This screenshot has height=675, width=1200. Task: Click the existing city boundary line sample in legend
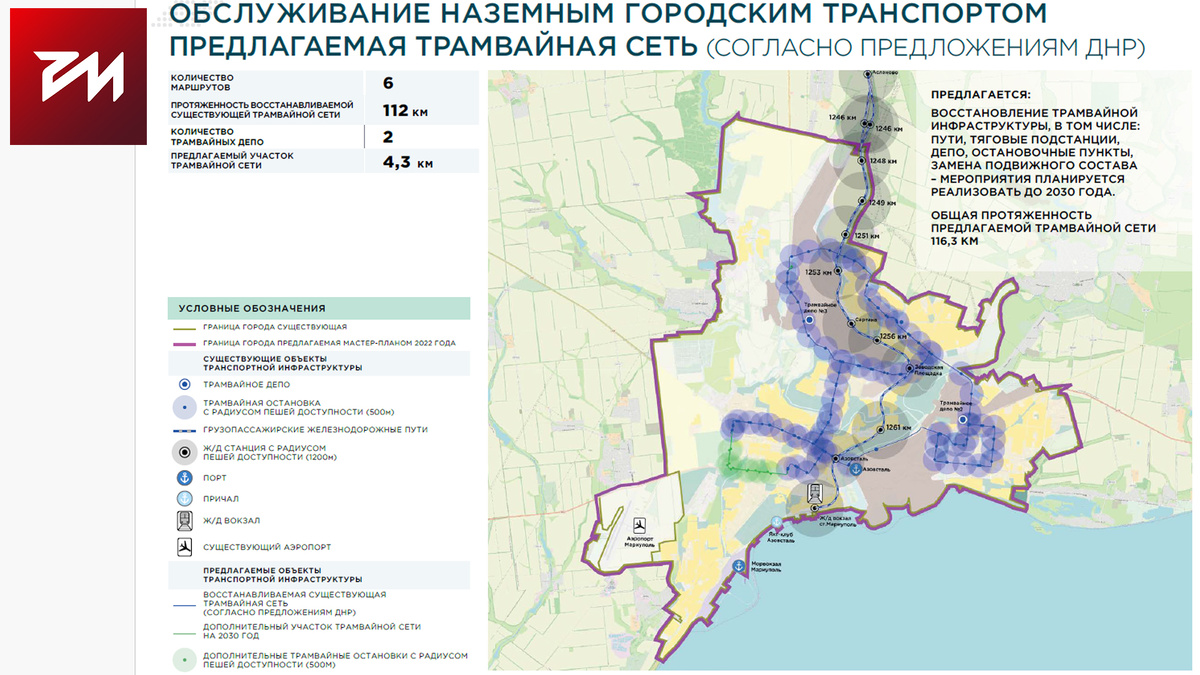click(x=184, y=327)
